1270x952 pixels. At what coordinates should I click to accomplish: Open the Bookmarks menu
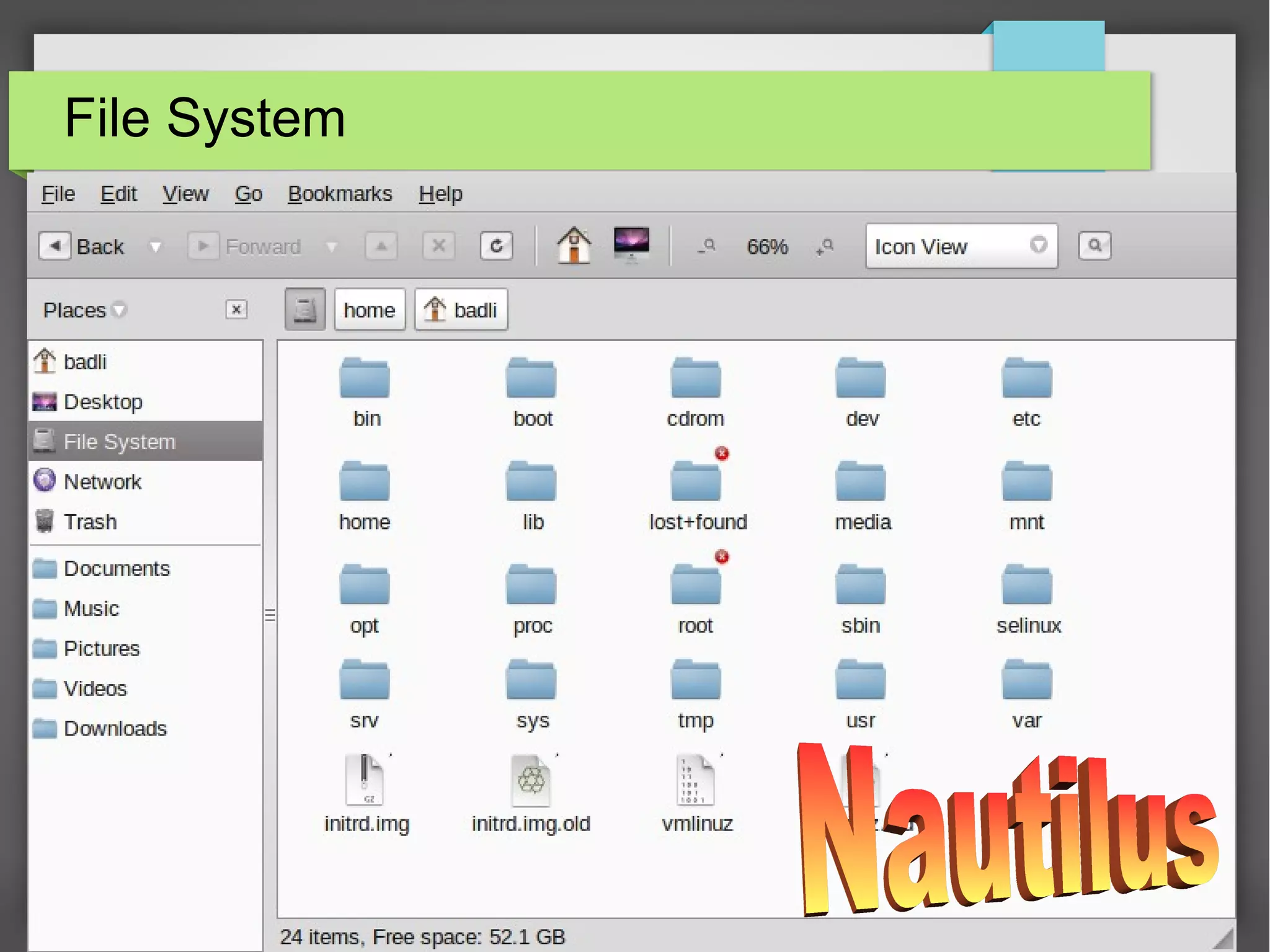coord(340,194)
